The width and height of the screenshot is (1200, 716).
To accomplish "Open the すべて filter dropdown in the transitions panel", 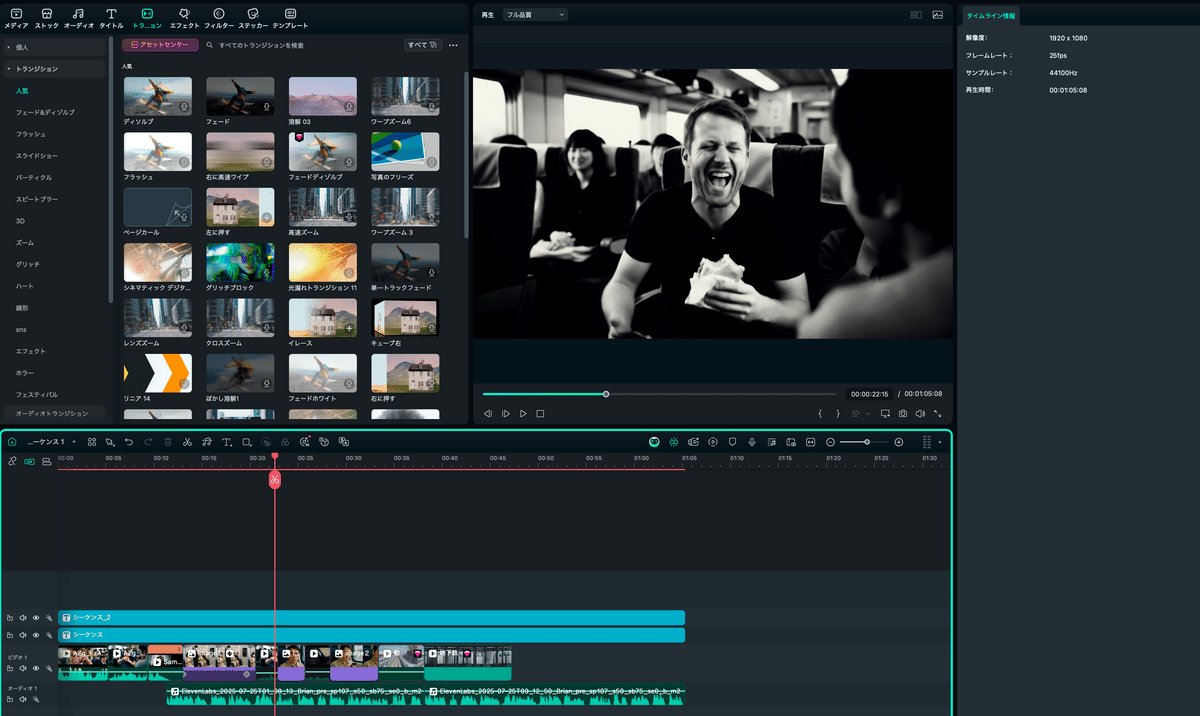I will click(420, 45).
